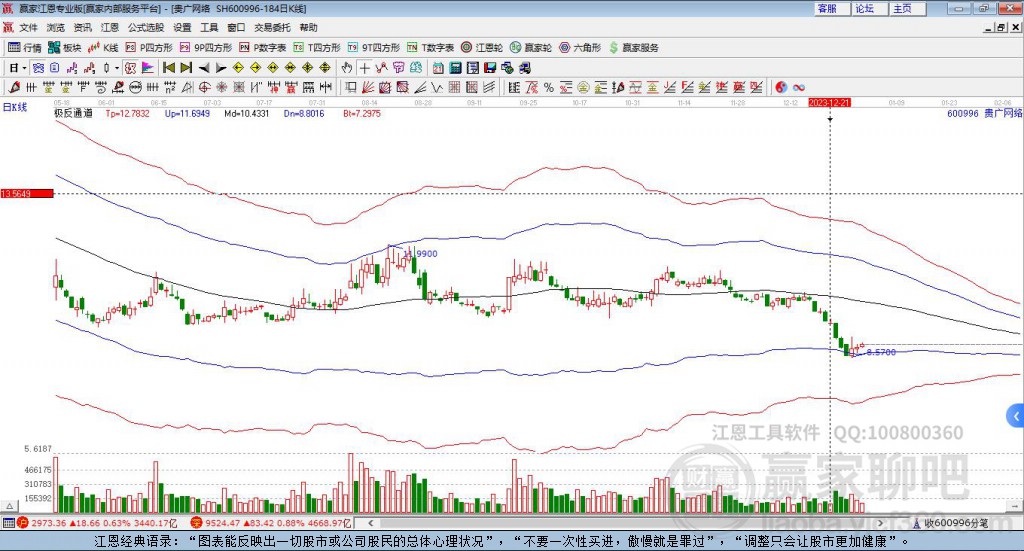Open the 江恩轮 Gann wheel tool
Viewport: 1024px width, 551px height.
coord(483,47)
